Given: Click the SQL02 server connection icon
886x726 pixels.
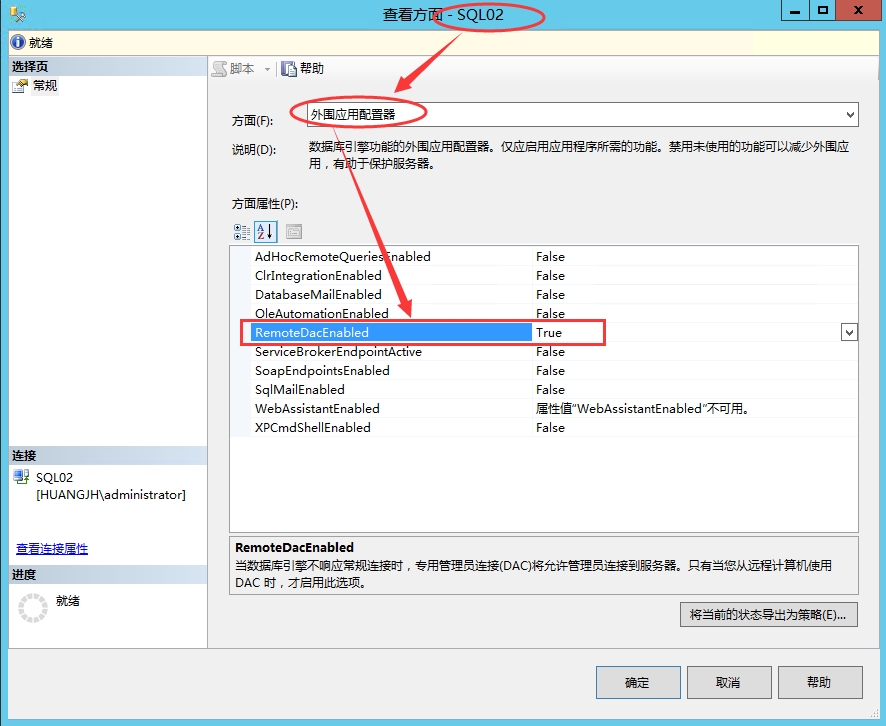Looking at the screenshot, I should [x=21, y=477].
